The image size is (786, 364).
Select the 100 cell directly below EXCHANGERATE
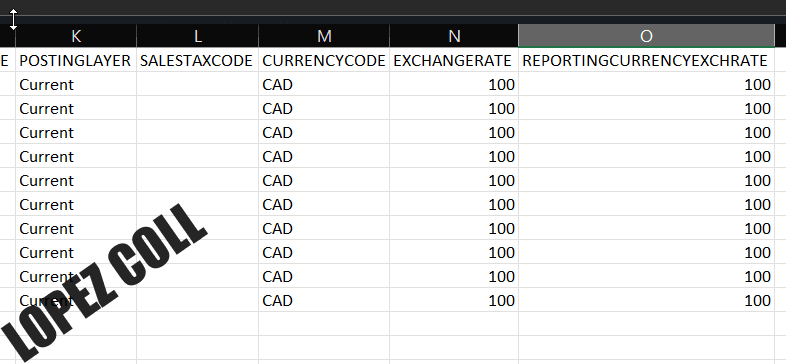click(x=454, y=85)
